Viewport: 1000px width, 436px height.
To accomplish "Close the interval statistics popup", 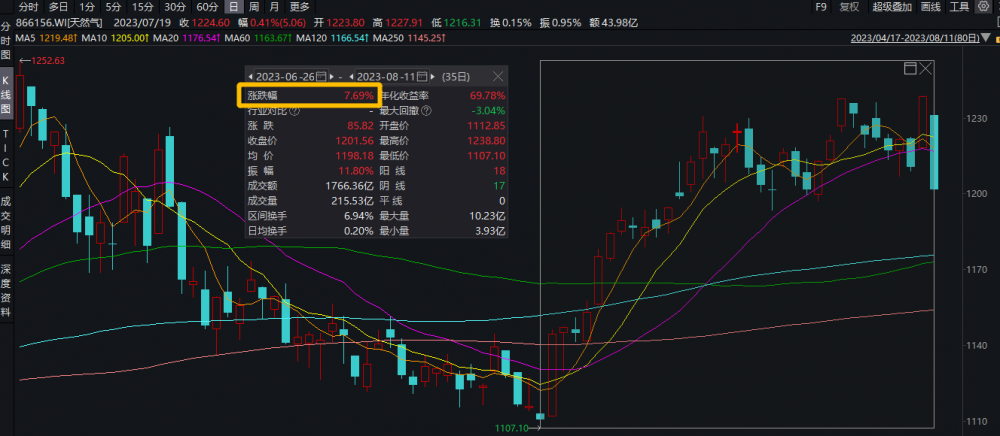I will coord(498,76).
